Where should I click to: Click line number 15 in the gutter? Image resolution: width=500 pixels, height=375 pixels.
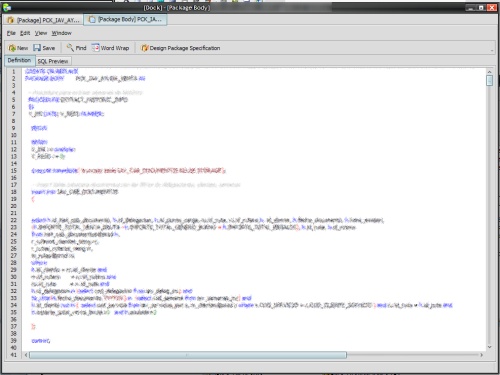pos(14,171)
